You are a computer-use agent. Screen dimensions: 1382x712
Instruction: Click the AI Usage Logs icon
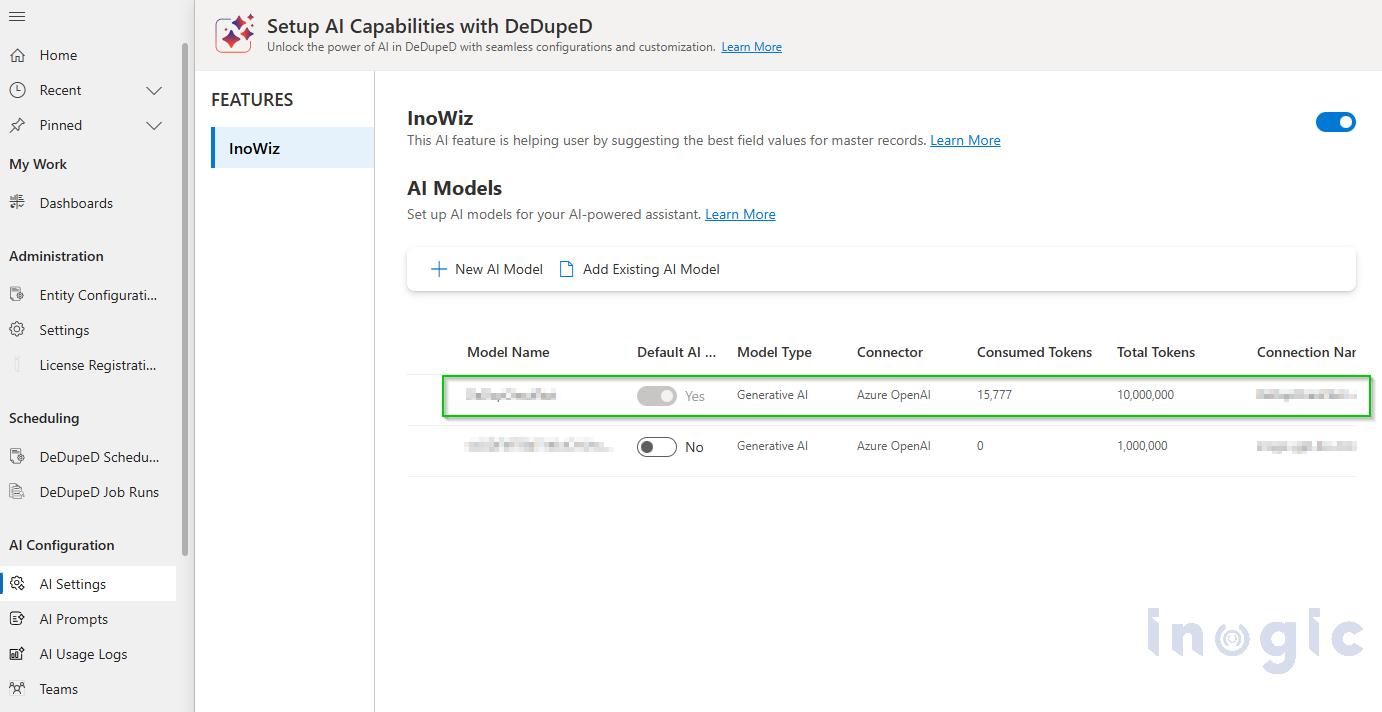click(x=17, y=654)
